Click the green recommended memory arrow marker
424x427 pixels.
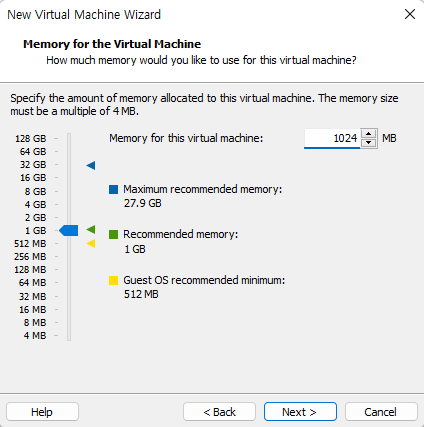click(91, 229)
